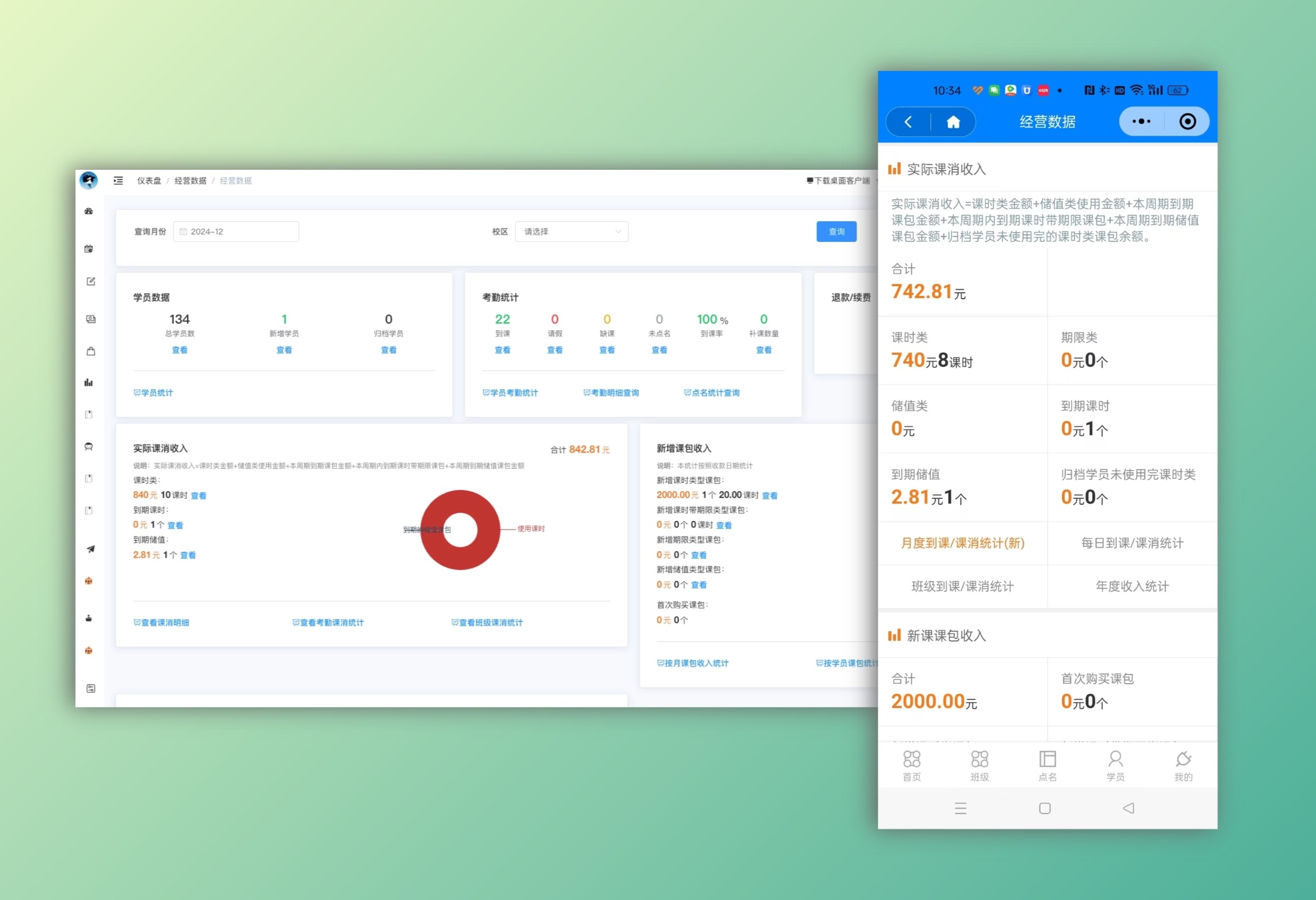Open the 学员考勤统计 link

(x=510, y=393)
